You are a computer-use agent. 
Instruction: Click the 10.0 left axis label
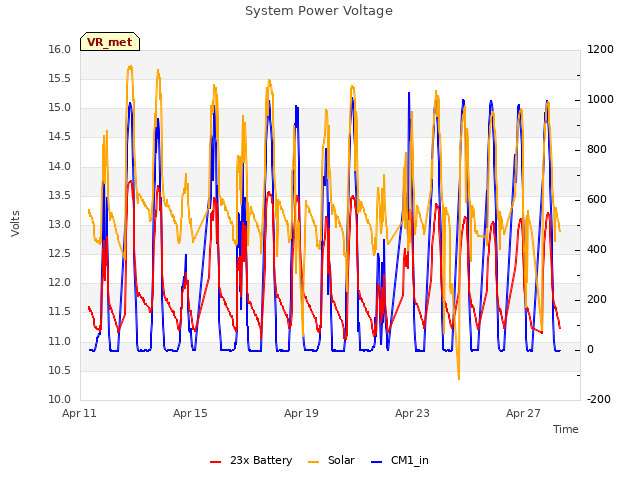pyautogui.click(x=60, y=400)
